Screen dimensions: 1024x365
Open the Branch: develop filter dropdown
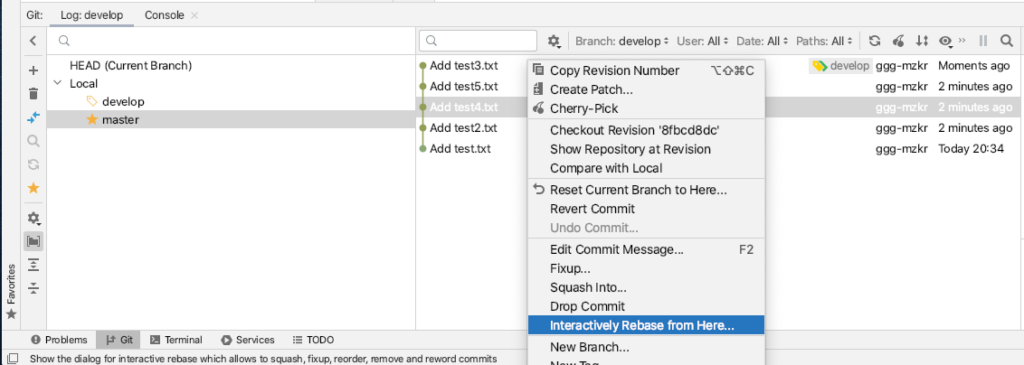point(622,41)
